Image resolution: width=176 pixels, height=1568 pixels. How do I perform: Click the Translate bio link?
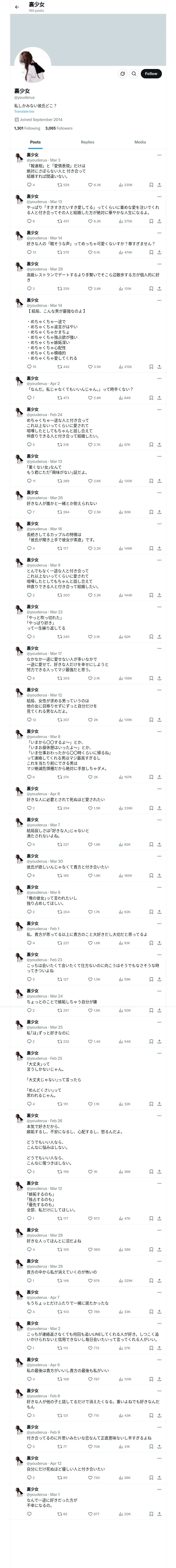pos(24,111)
